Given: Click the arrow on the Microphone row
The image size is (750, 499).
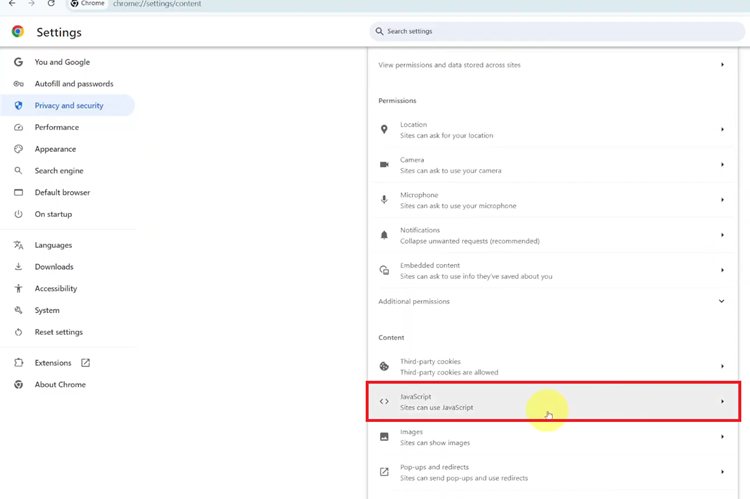Looking at the screenshot, I should pyautogui.click(x=722, y=200).
